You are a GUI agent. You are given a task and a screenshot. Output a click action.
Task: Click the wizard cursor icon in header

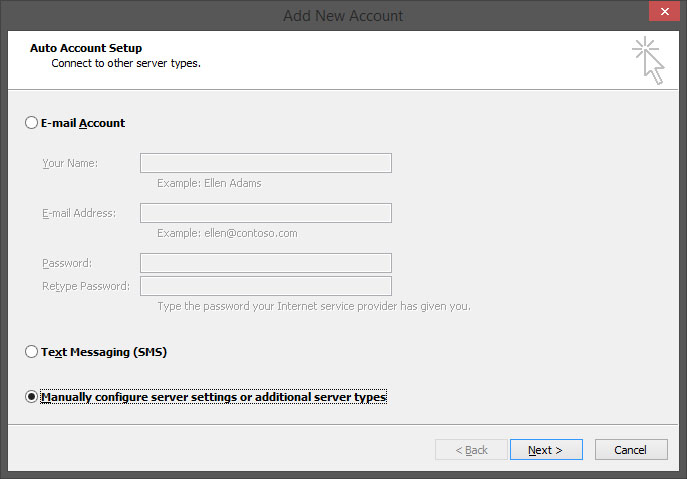[x=648, y=60]
